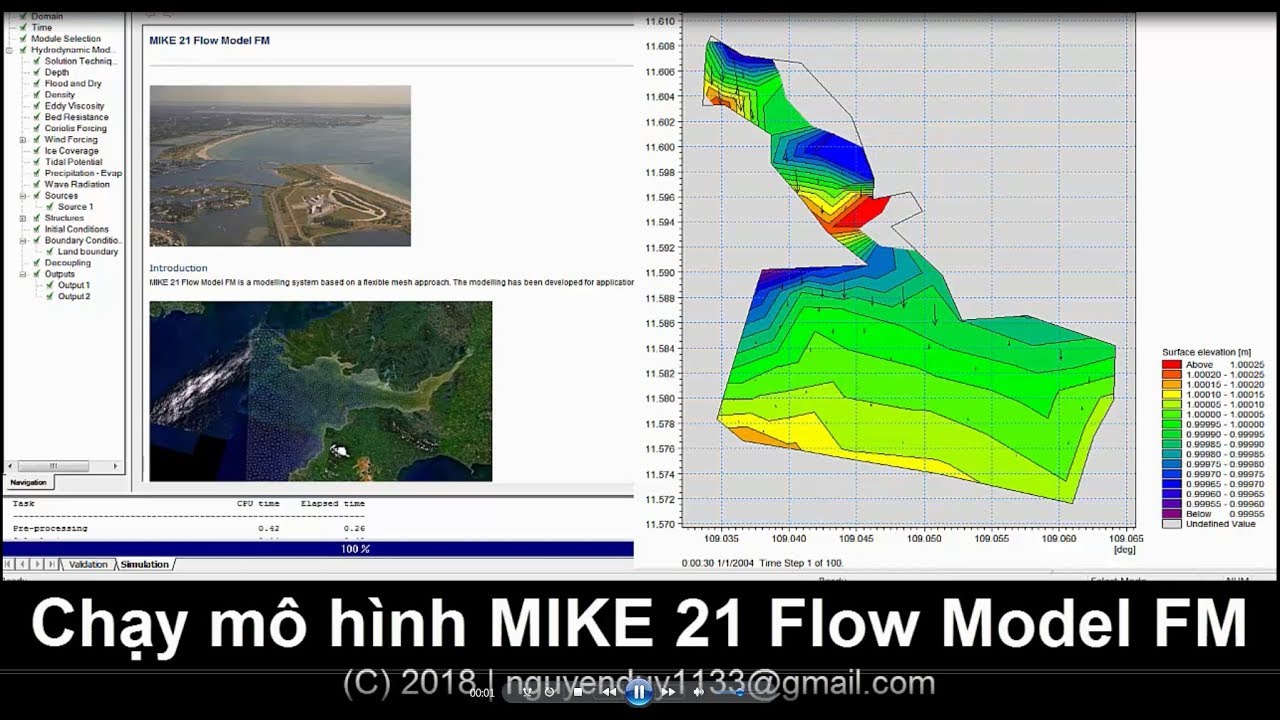
Task: Select Source 1 under Sources
Action: [75, 207]
